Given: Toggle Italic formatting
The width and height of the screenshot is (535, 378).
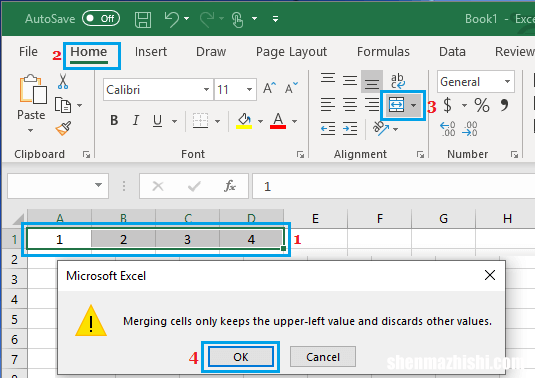Looking at the screenshot, I should click(x=136, y=120).
